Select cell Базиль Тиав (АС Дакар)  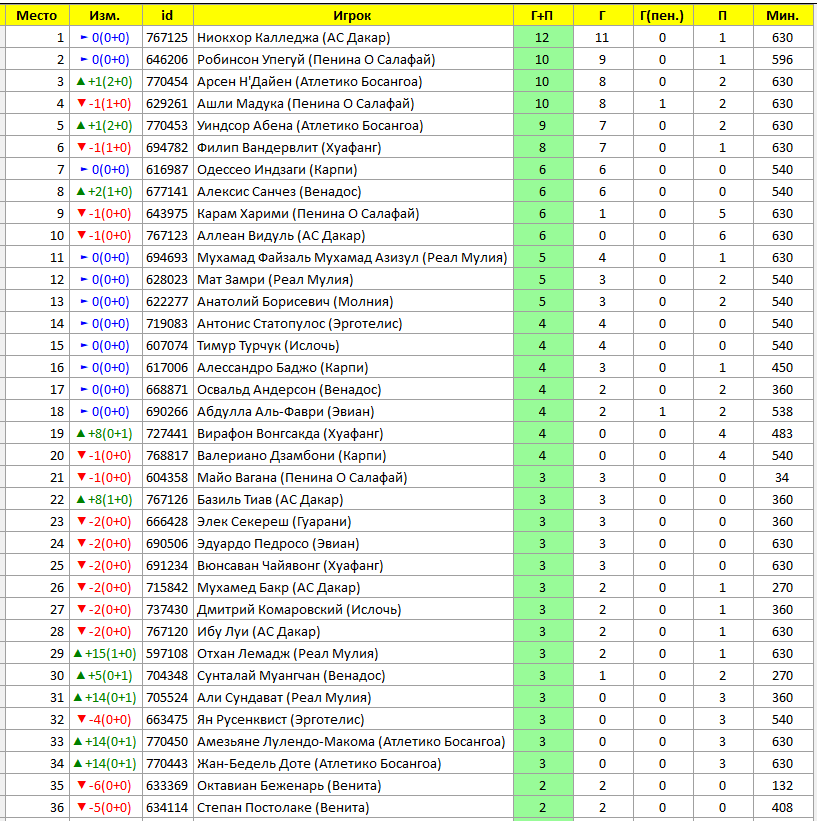click(x=353, y=500)
